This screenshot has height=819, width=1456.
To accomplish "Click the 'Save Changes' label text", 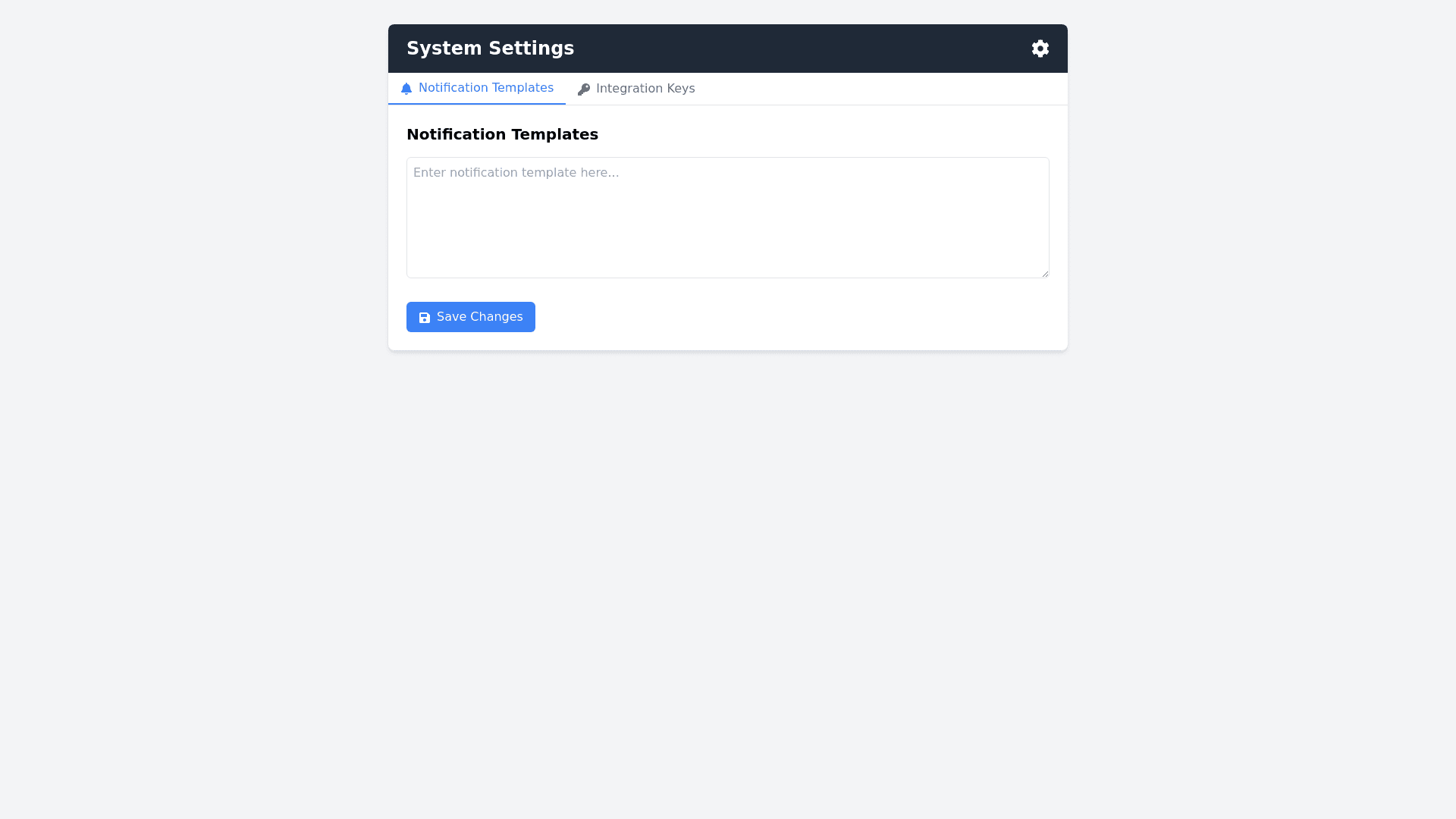I will (479, 317).
